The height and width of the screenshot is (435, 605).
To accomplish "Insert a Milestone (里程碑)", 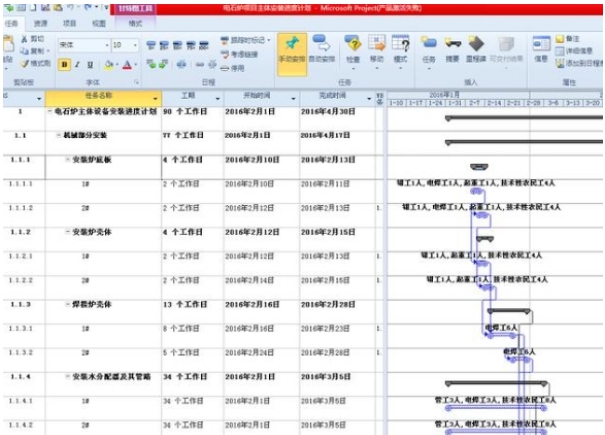I will [476, 50].
